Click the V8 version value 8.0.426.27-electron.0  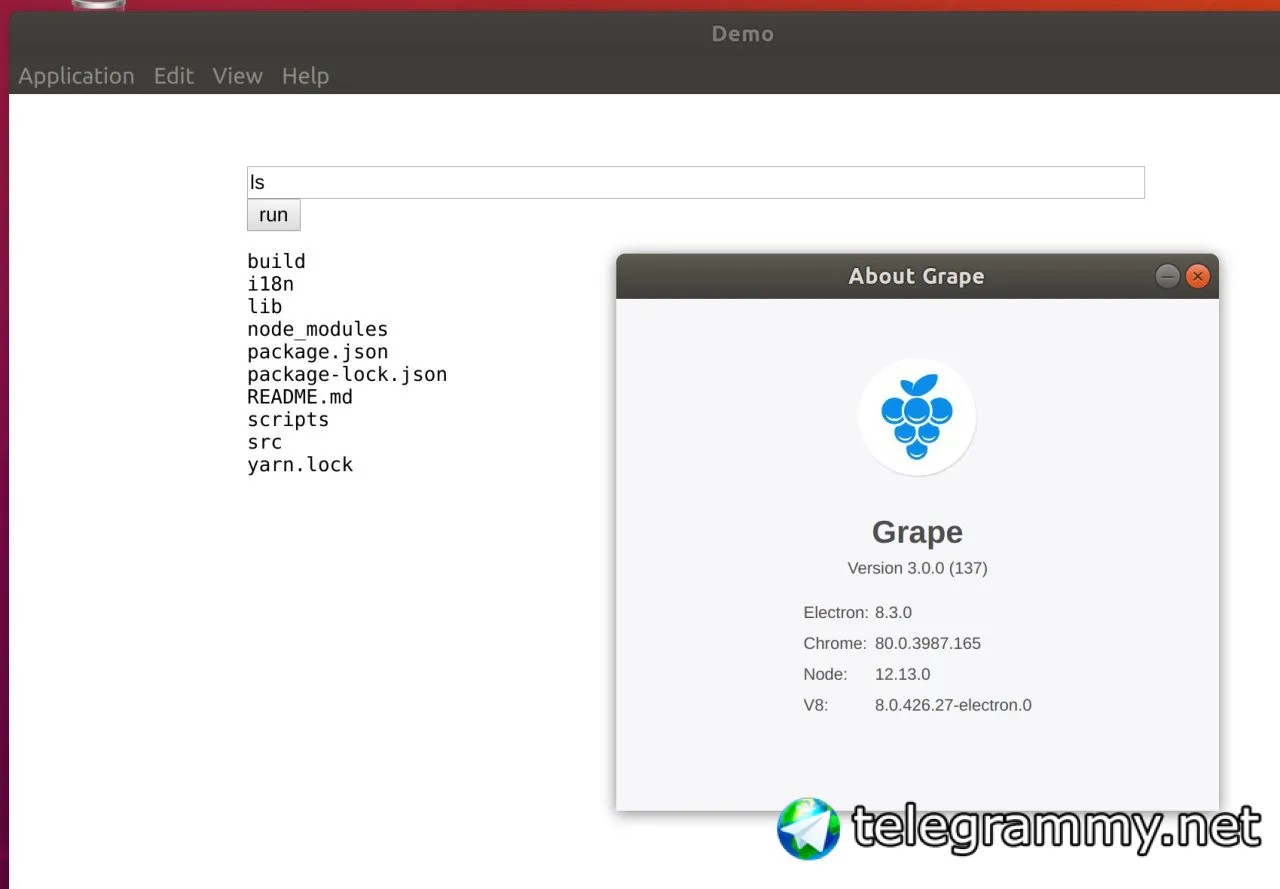953,706
